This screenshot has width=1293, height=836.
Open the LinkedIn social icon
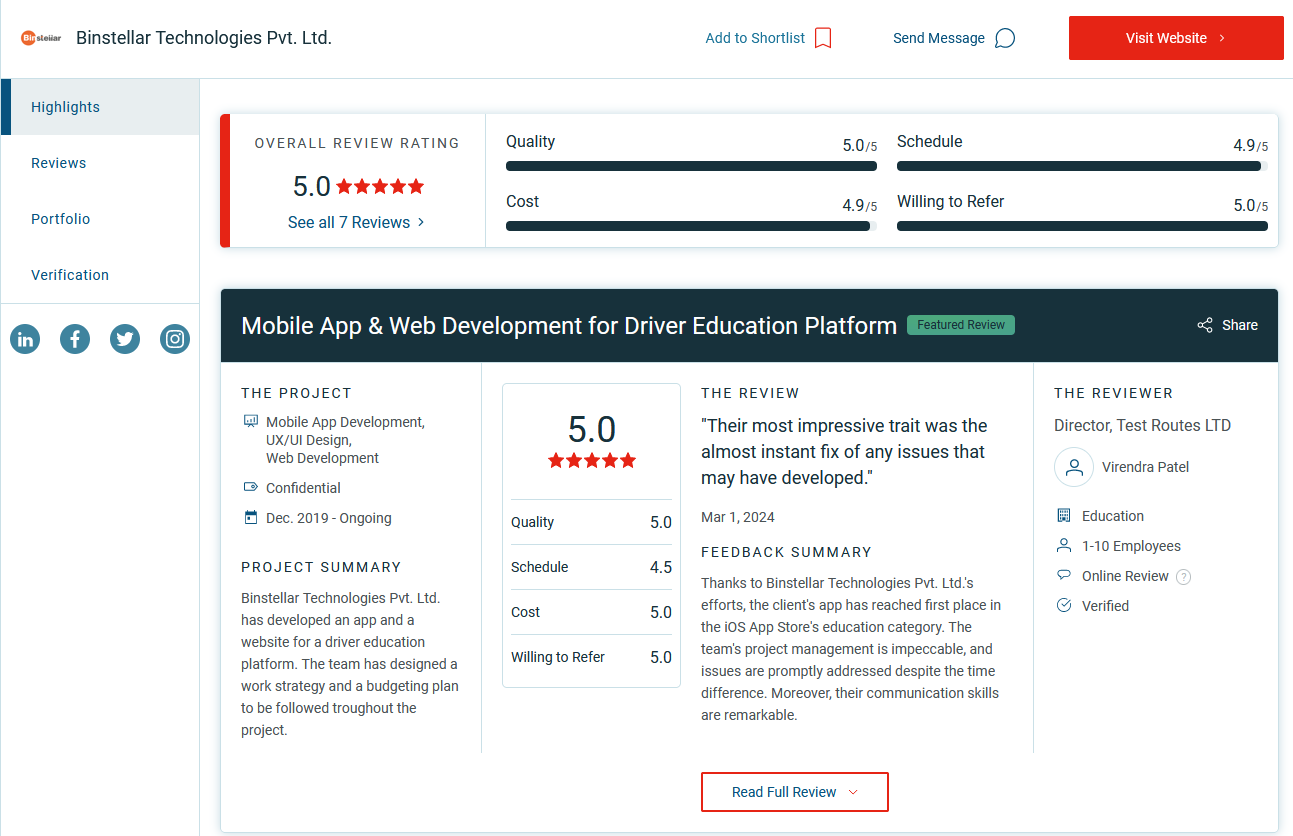[x=25, y=339]
